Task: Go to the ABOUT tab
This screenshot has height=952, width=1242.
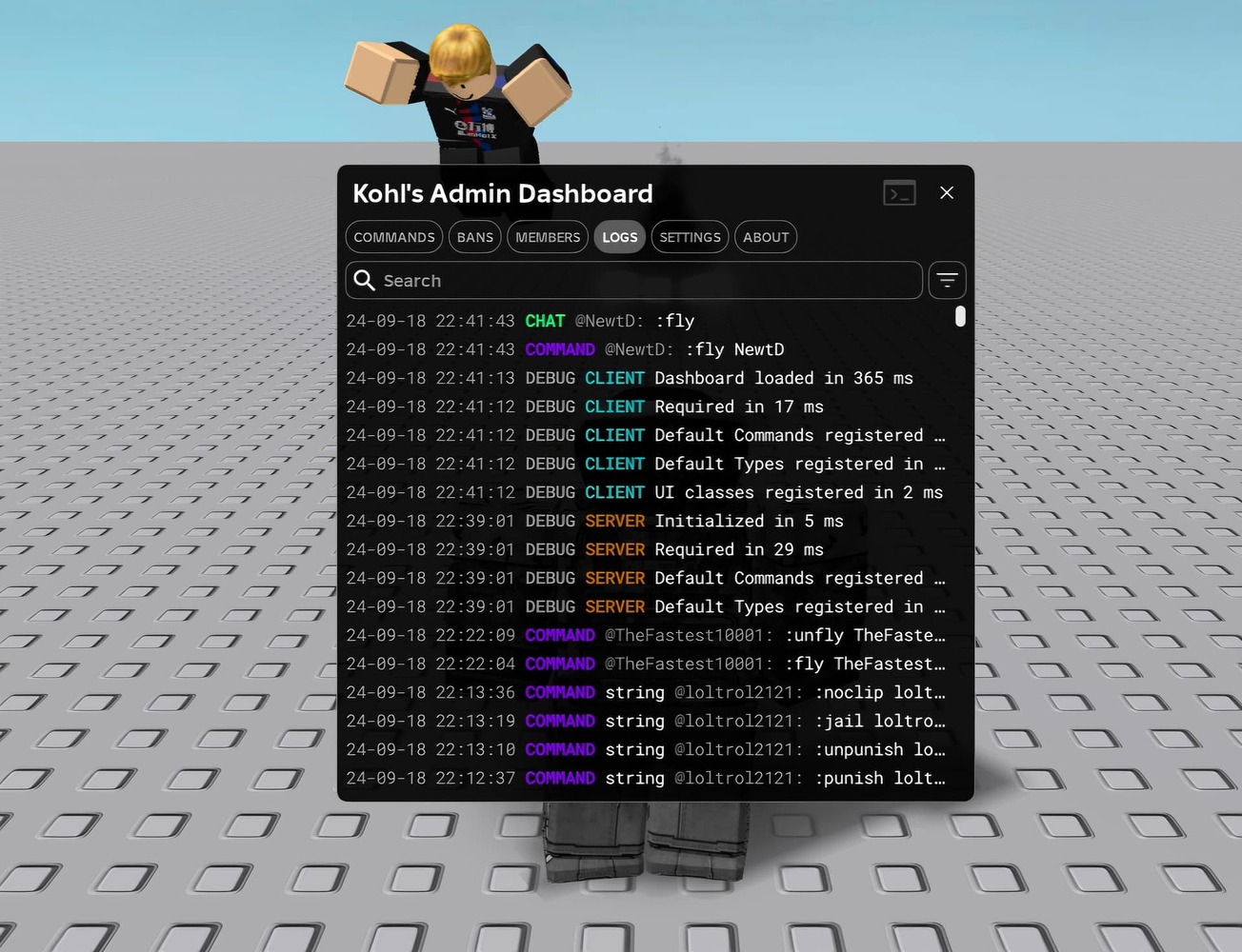Action: (x=765, y=237)
